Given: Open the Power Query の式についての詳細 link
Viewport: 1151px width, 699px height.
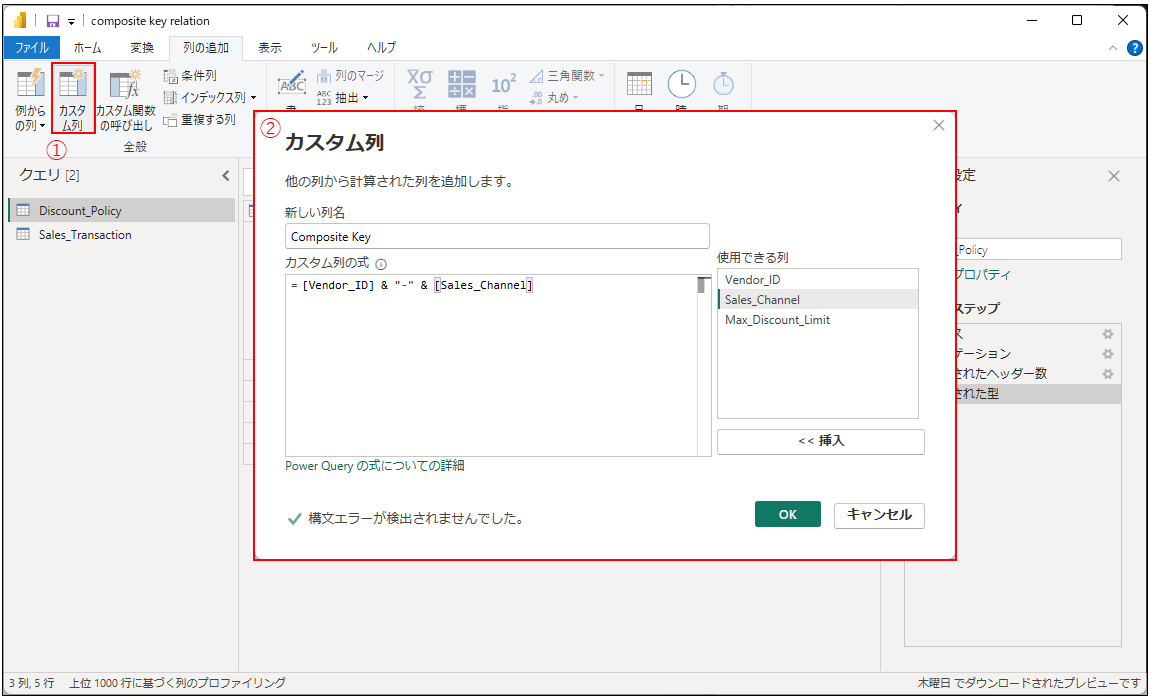Looking at the screenshot, I should point(374,466).
